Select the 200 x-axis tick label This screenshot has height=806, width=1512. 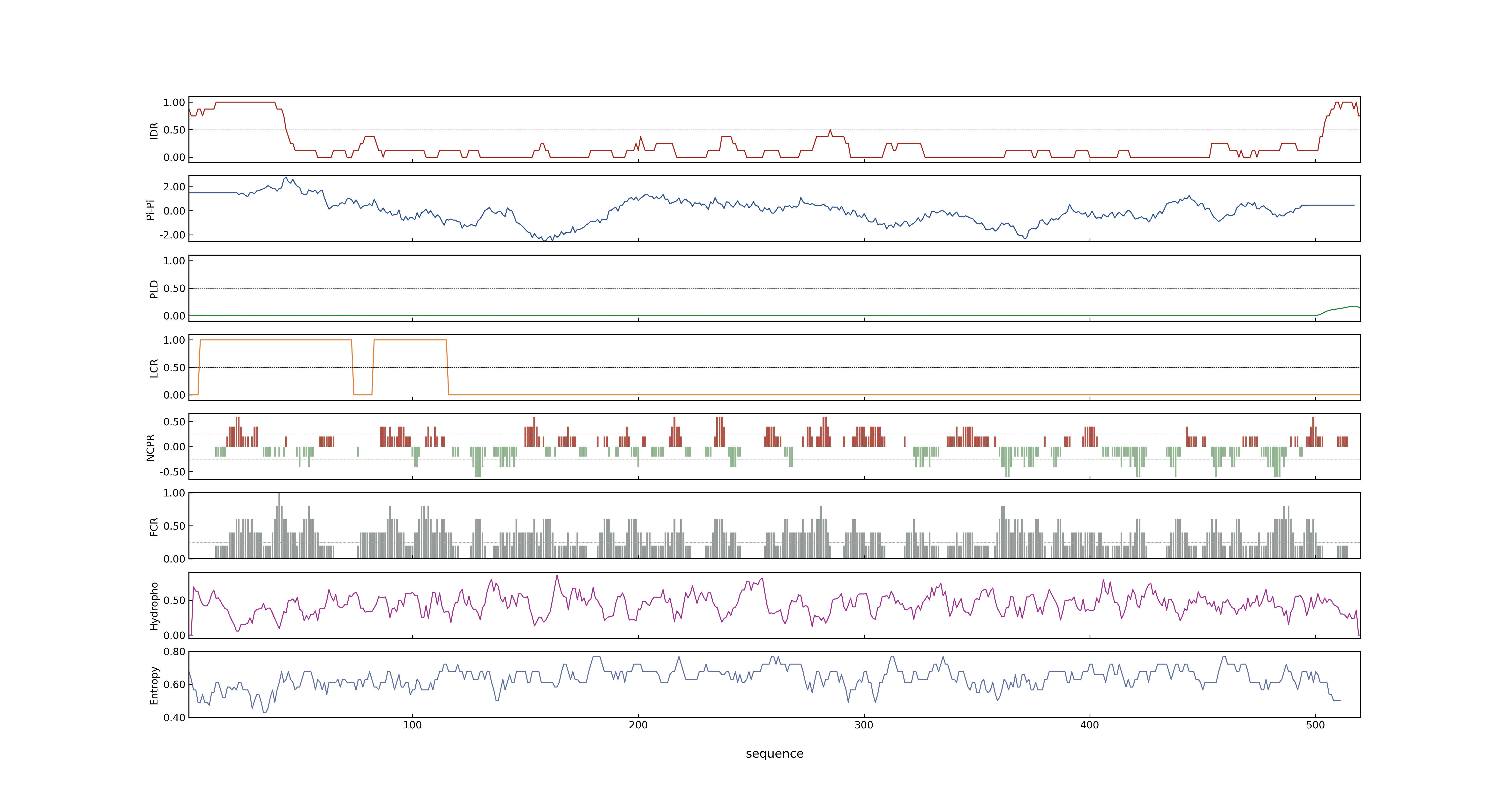click(x=638, y=725)
